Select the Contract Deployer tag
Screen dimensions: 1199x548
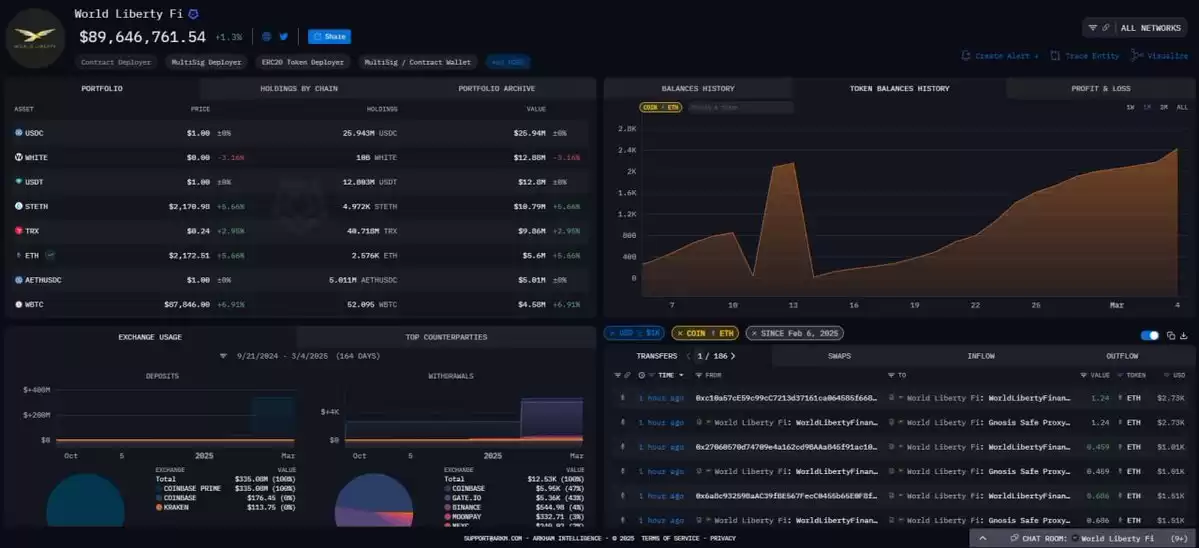tap(115, 63)
